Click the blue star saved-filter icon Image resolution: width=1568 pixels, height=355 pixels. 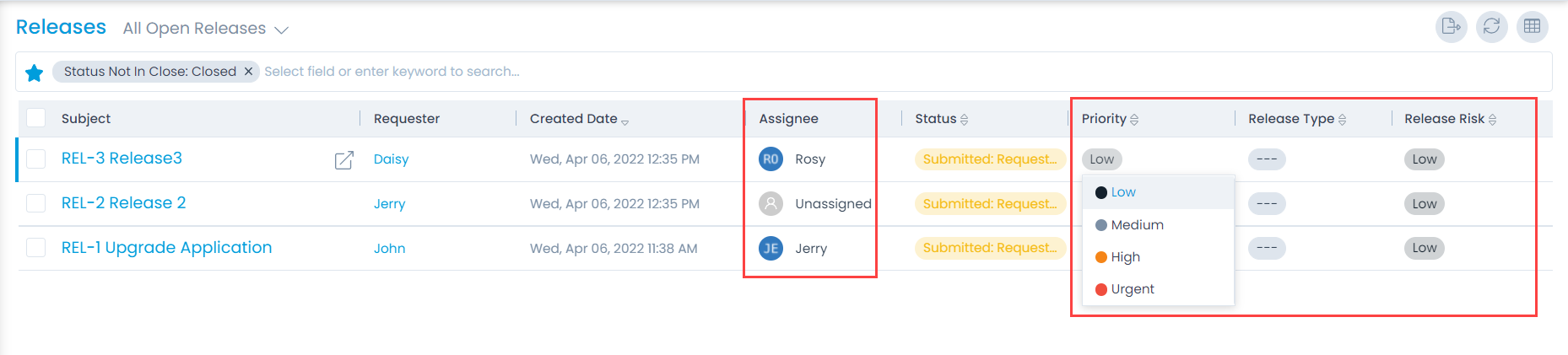[35, 73]
